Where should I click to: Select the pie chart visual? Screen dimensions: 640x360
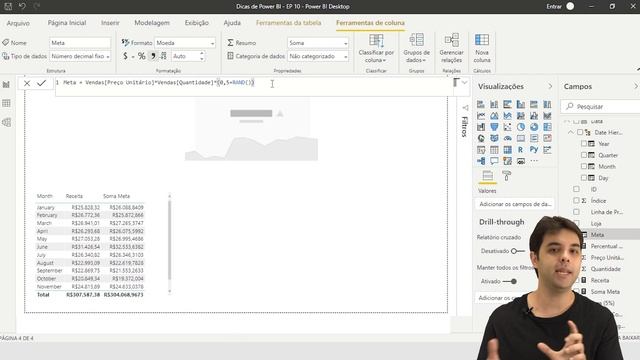tap(521, 127)
